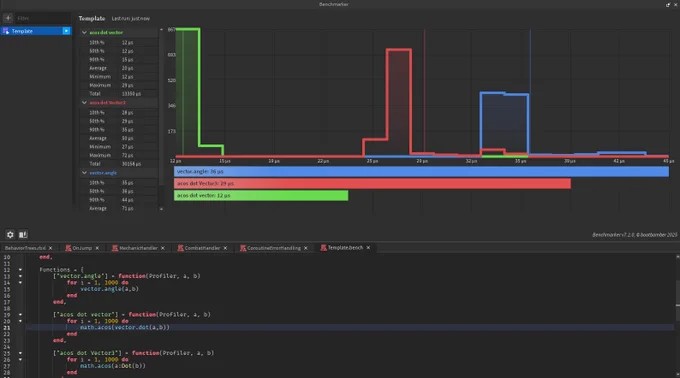Screen dimensions: 680x378
Task: Fold the function at line 19
Action: [x=20, y=315]
